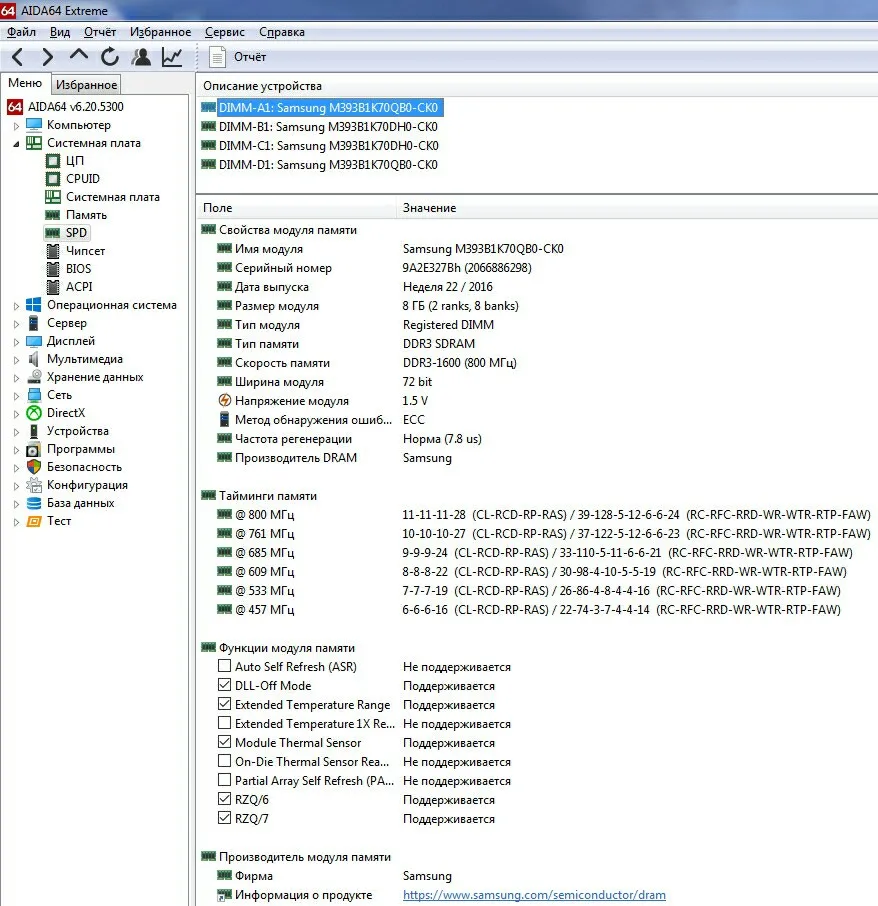Switch to the Меню sidebar tab

click(x=25, y=83)
